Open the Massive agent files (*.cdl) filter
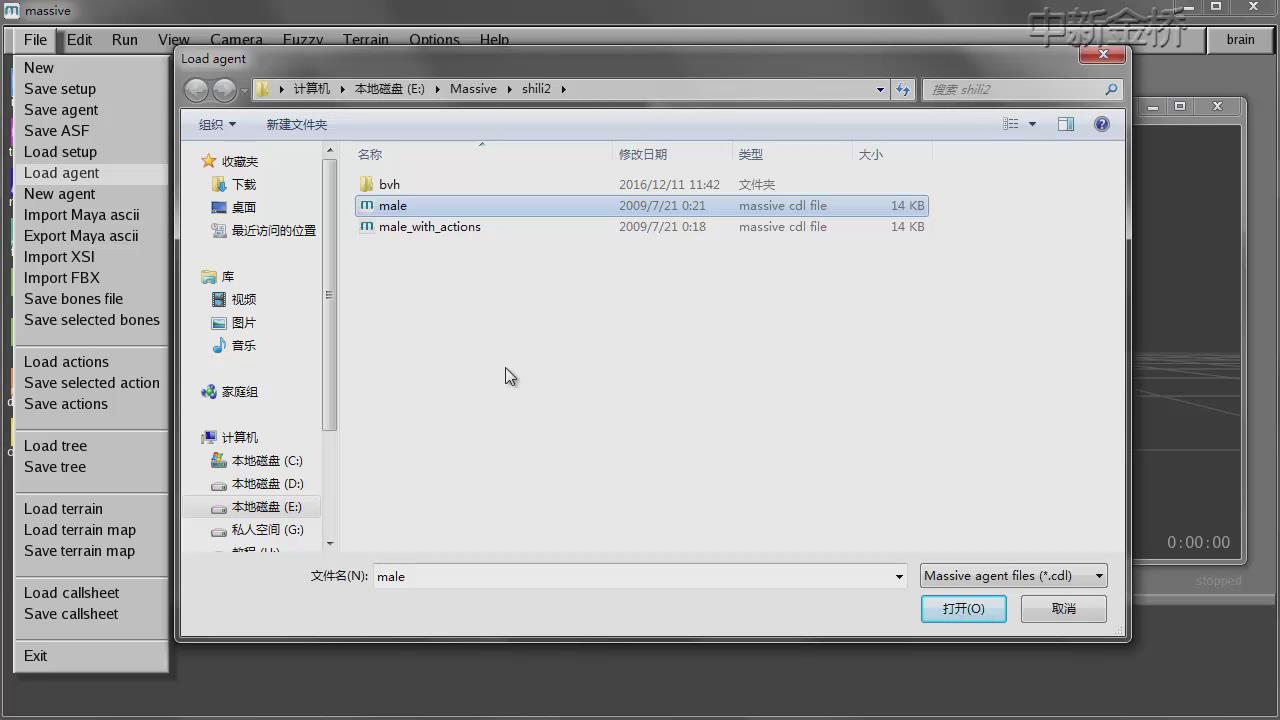 tap(1013, 575)
